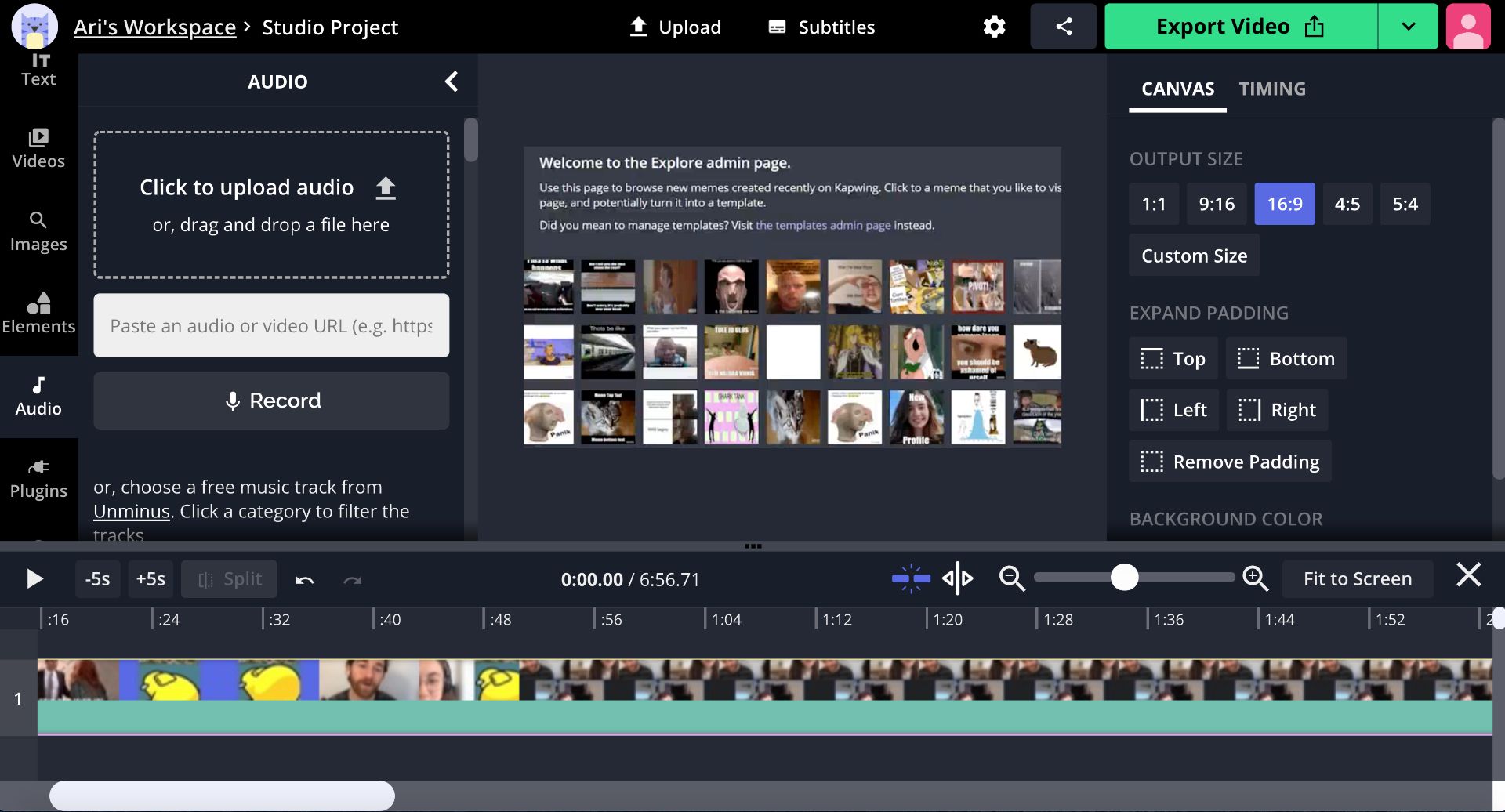Switch output size to 9:16
This screenshot has width=1505, height=812.
(1216, 204)
